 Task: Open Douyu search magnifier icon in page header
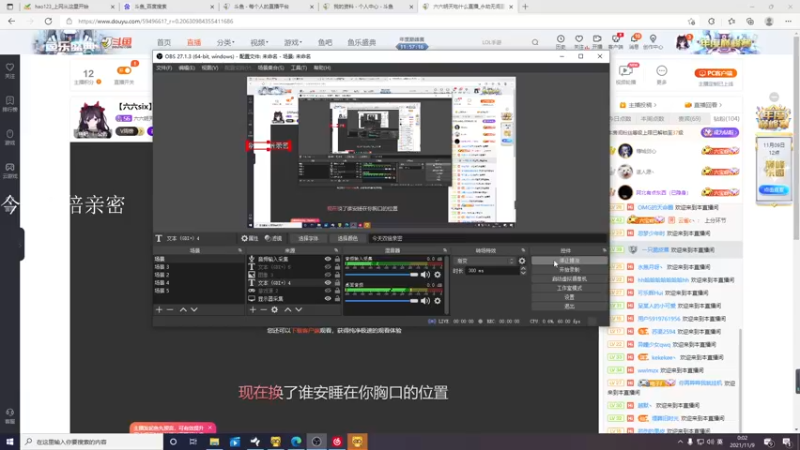pos(535,42)
